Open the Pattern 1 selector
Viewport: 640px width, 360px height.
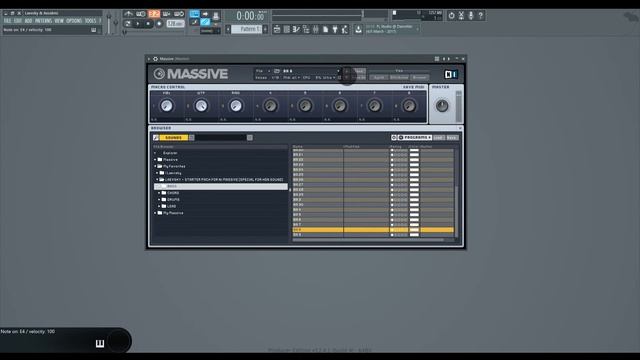pos(247,29)
